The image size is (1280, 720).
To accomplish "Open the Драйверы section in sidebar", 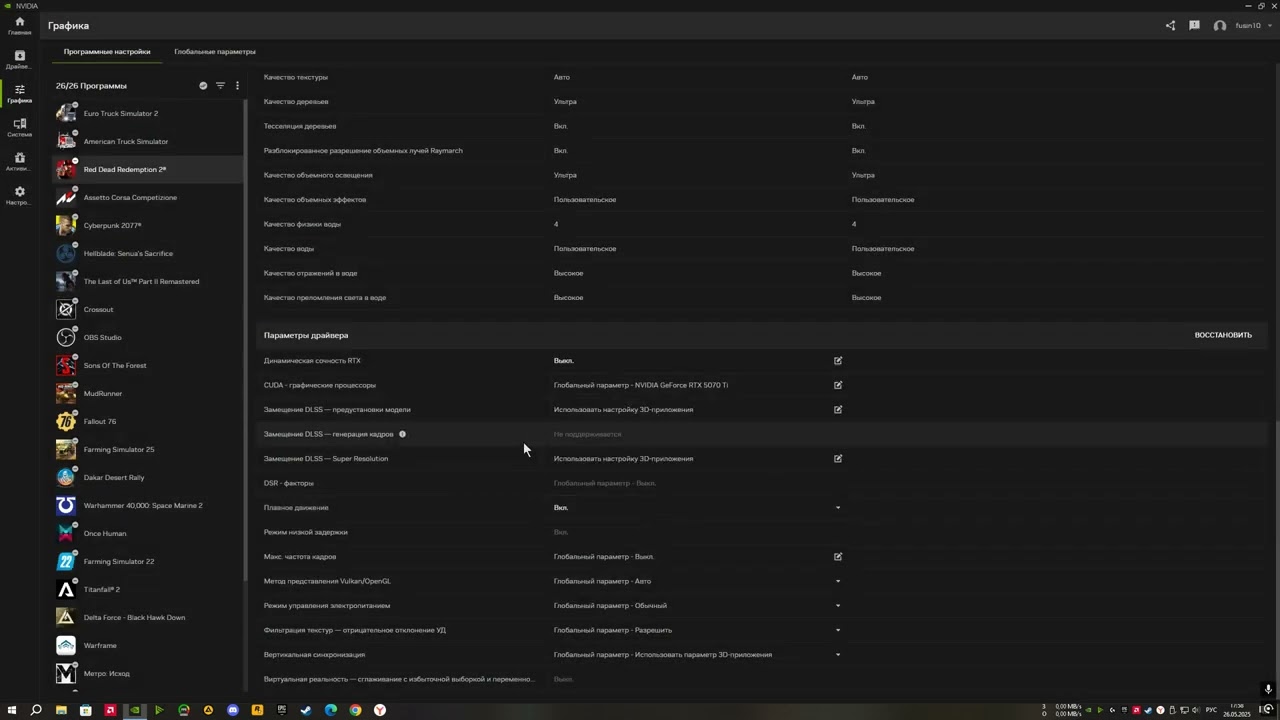I will click(19, 60).
